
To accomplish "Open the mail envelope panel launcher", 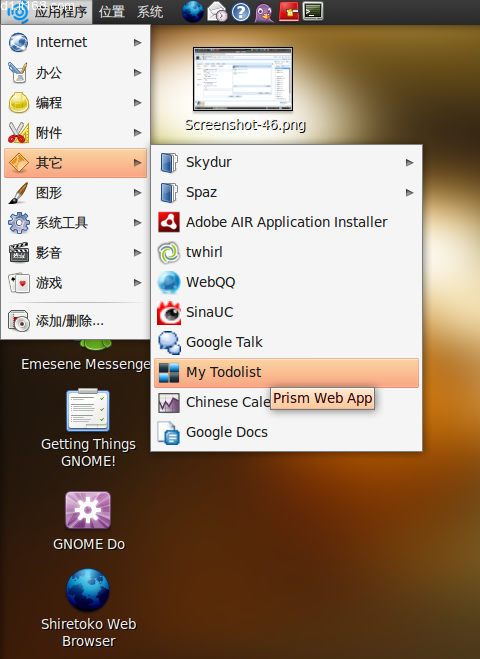I will 217,12.
